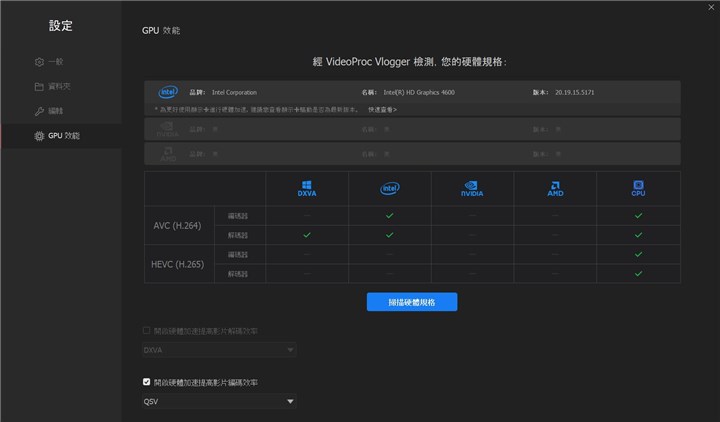Click CPU checkmark for HEVC decoder
The width and height of the screenshot is (720, 422).
coord(638,273)
